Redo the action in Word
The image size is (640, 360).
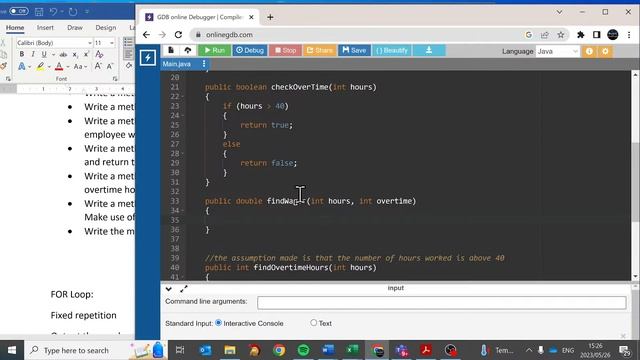(73, 11)
